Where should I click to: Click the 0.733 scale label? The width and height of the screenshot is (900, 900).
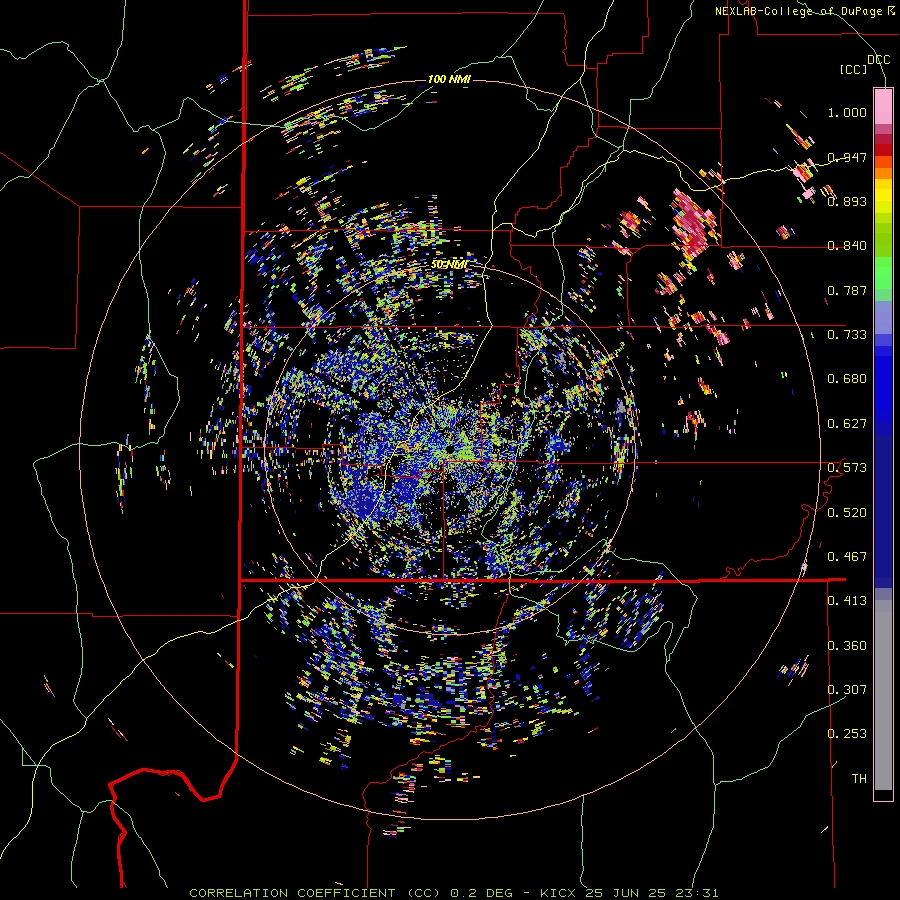pos(847,335)
